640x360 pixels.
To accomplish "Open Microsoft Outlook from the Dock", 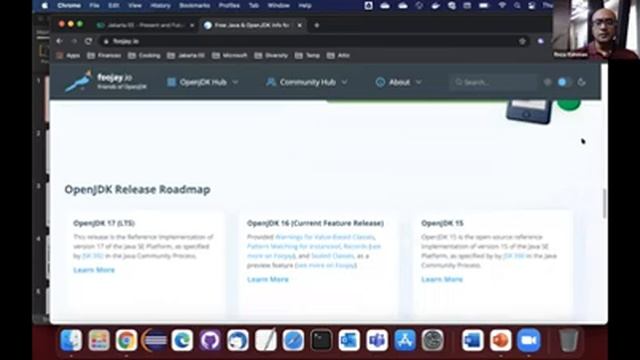I will click(349, 340).
